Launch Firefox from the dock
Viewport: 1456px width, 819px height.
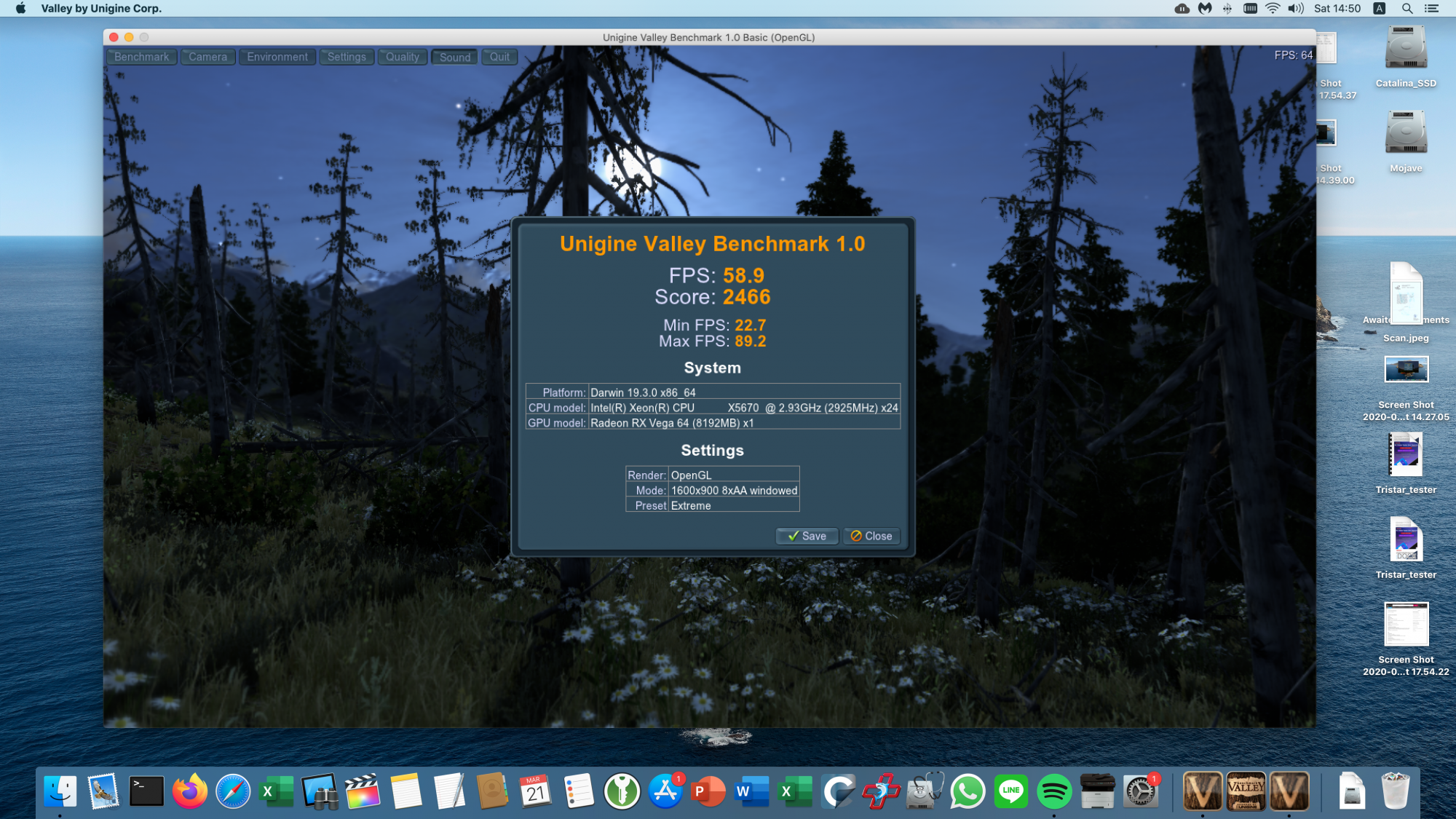pos(190,791)
